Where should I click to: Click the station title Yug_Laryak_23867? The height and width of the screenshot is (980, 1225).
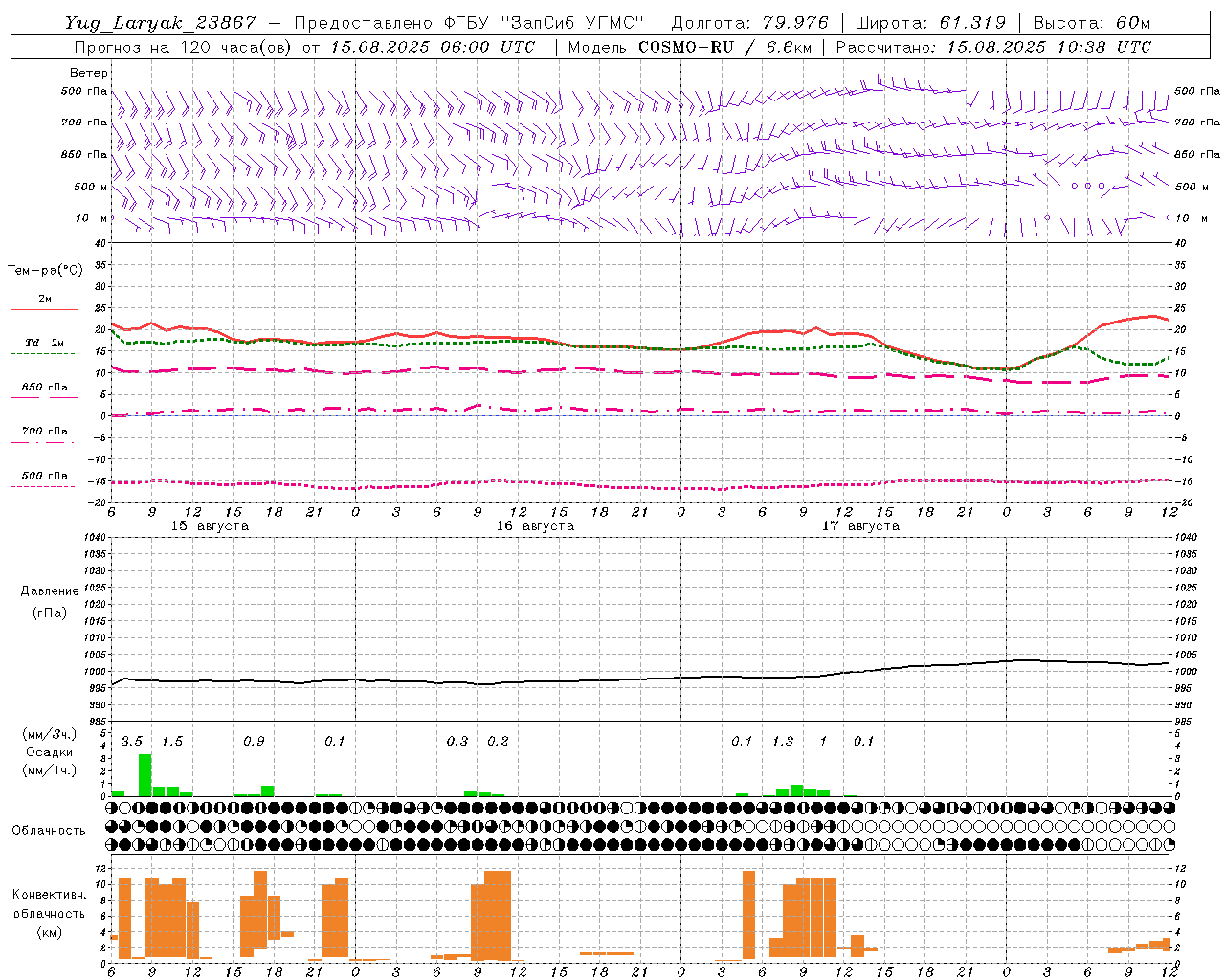point(161,23)
